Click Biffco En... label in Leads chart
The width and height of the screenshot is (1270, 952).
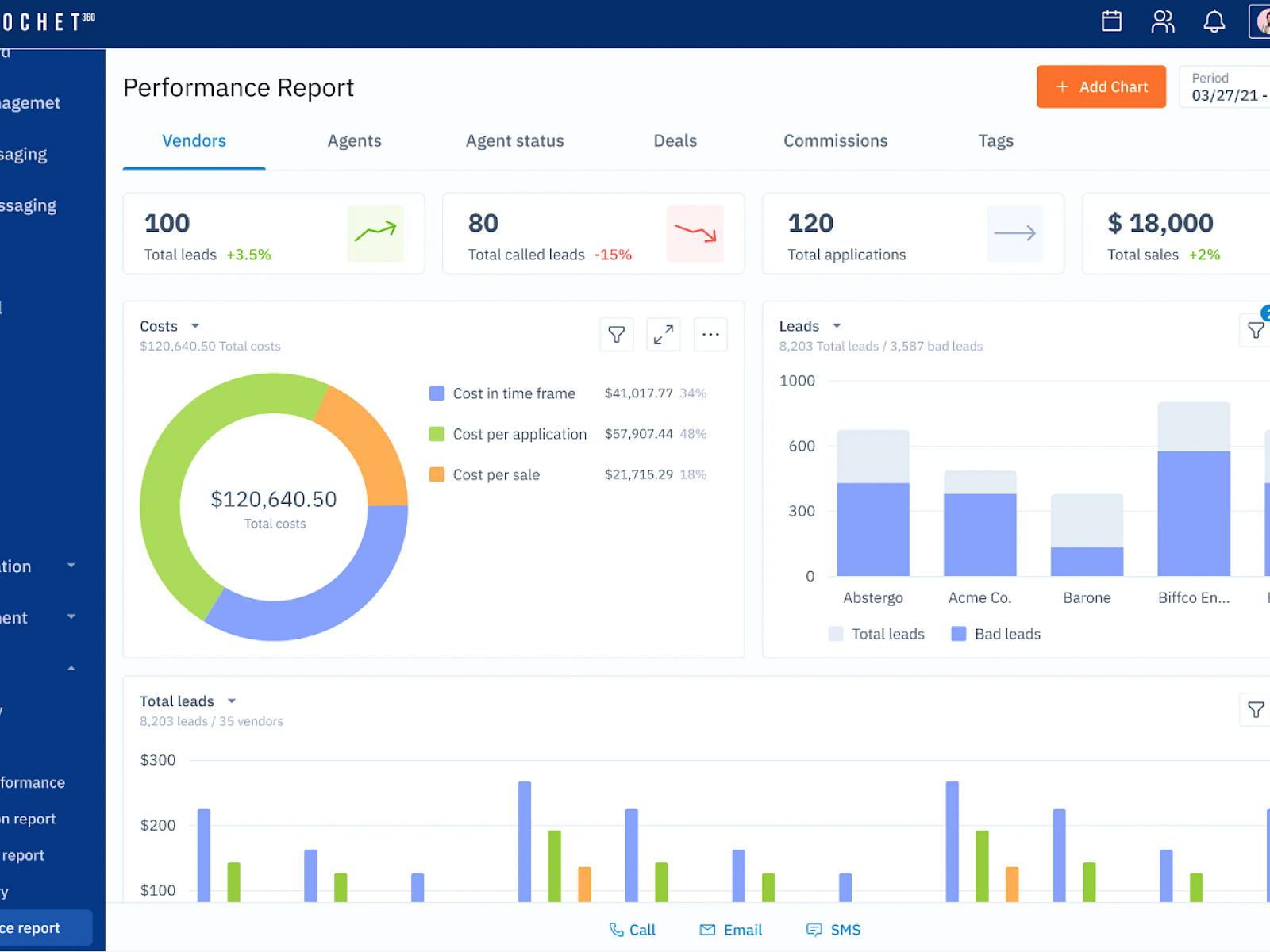pyautogui.click(x=1194, y=598)
